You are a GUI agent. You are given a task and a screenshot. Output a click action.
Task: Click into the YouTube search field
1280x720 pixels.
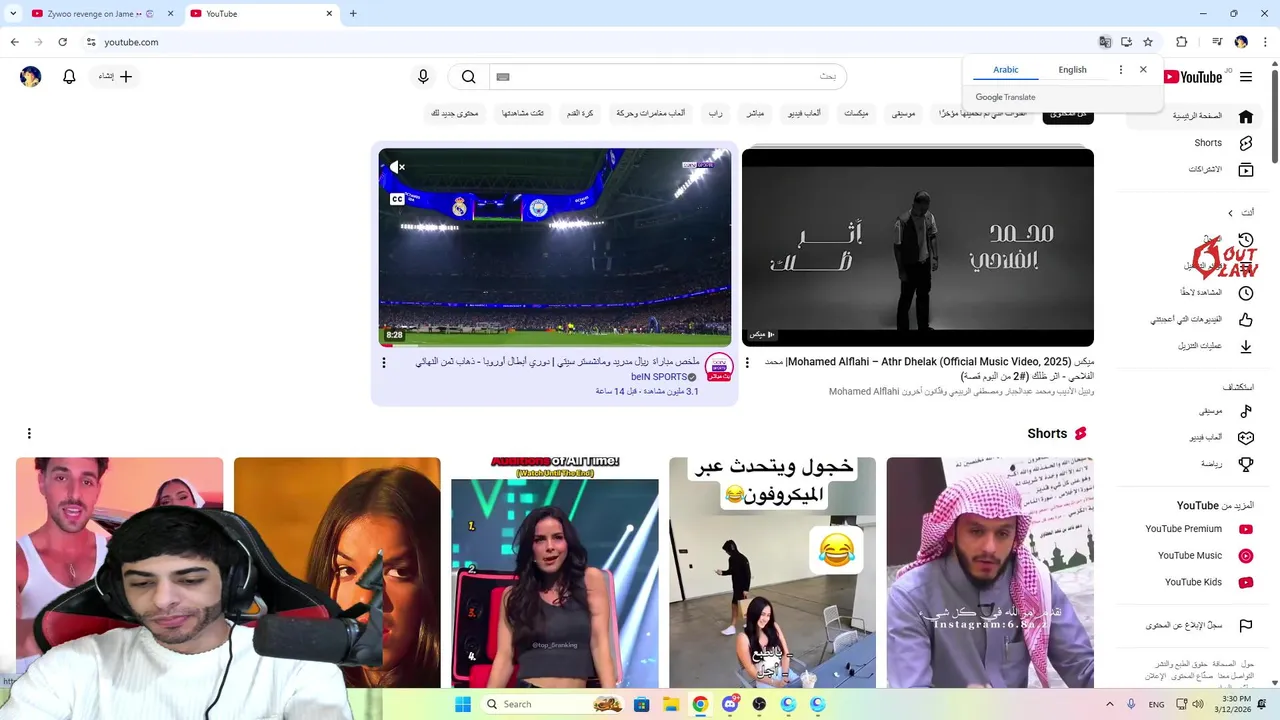click(x=668, y=77)
